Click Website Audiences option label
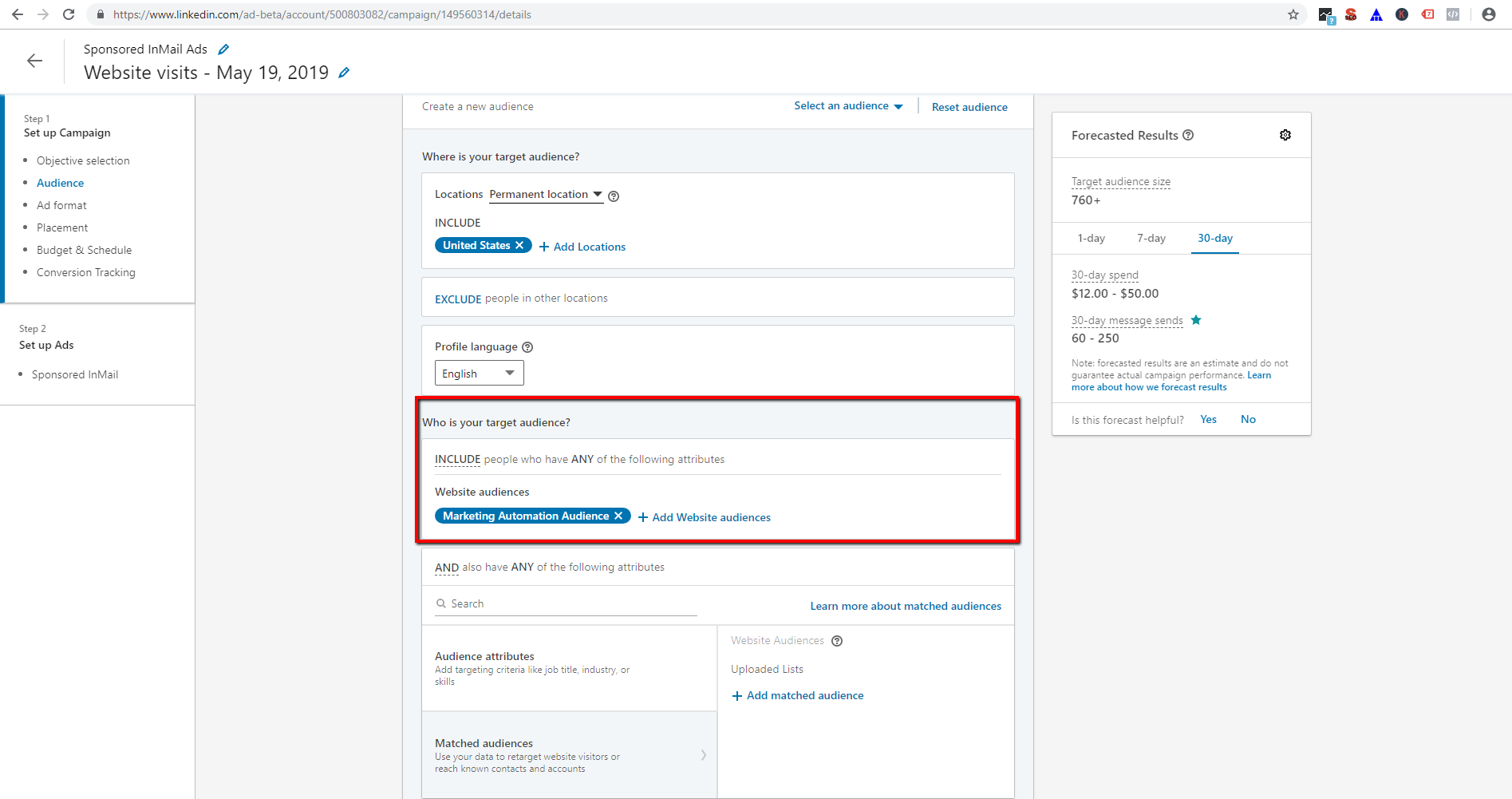Viewport: 1512px width, 799px height. point(777,640)
